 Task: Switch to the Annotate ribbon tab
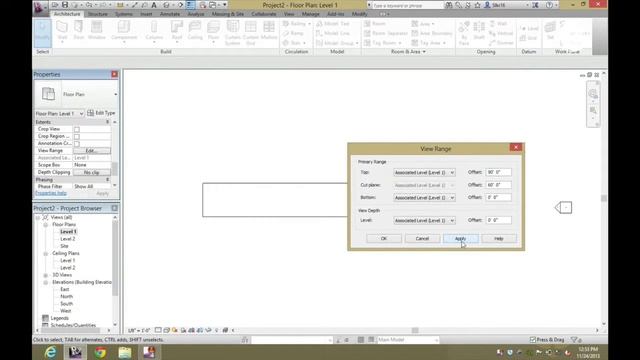[170, 14]
